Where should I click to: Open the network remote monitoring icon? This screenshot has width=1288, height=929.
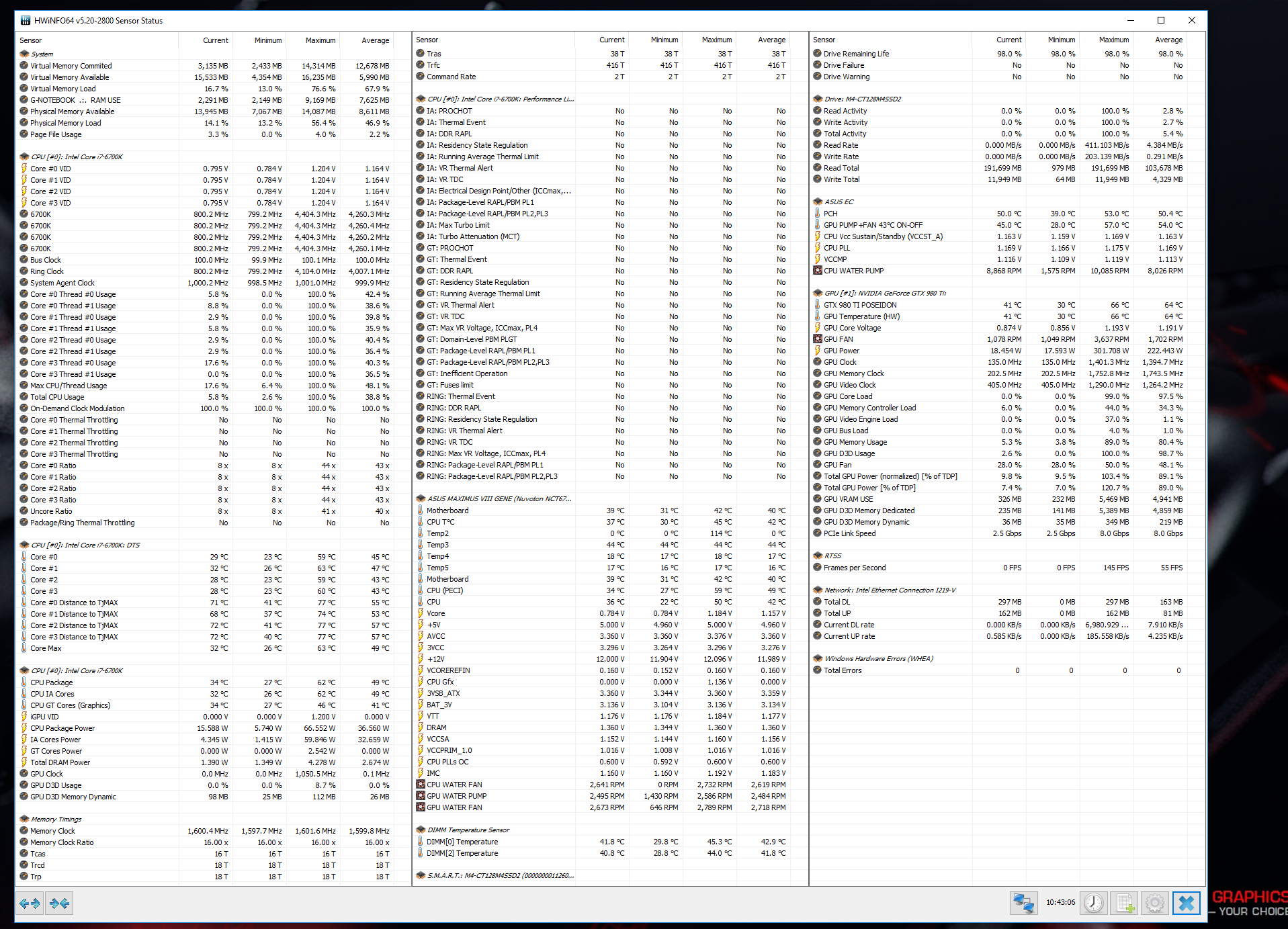[1023, 903]
